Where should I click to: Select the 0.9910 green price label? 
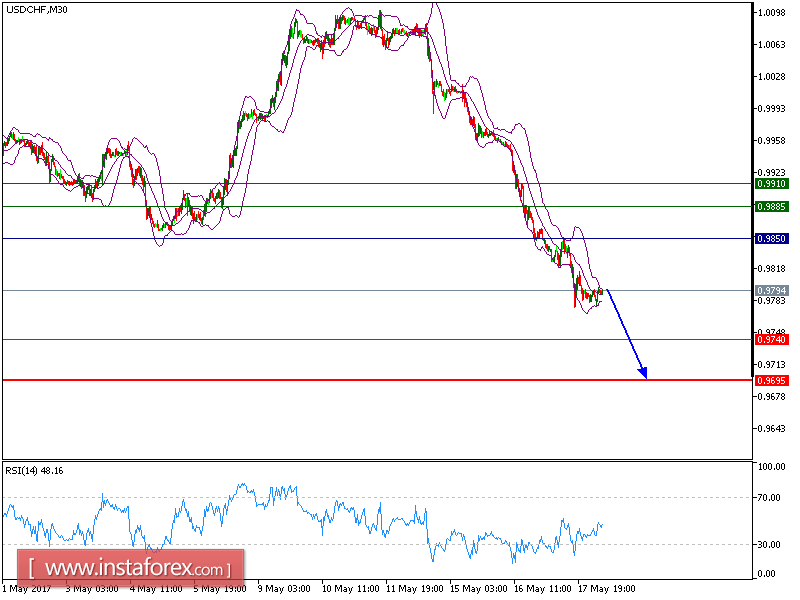tap(771, 184)
